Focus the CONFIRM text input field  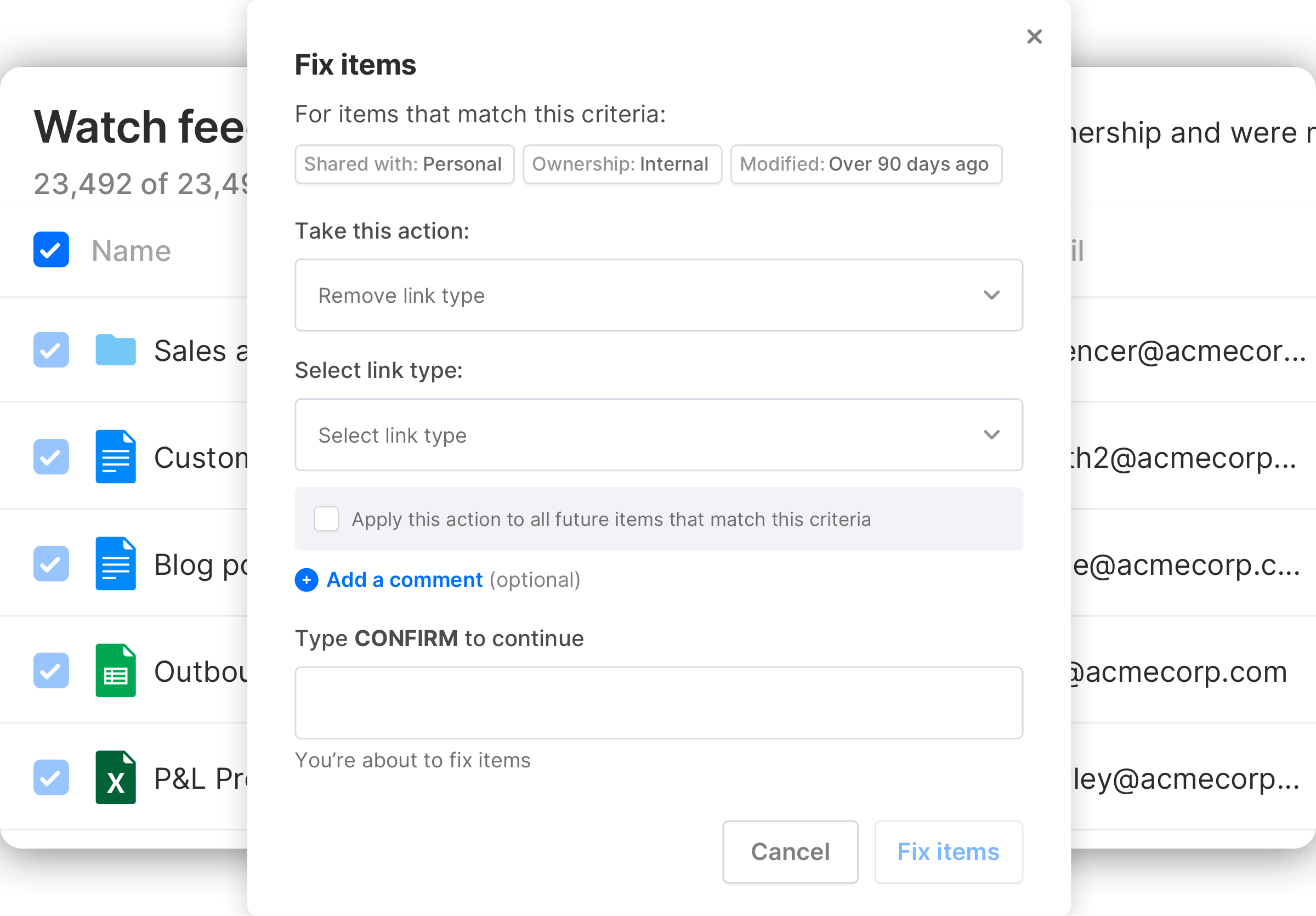(658, 703)
